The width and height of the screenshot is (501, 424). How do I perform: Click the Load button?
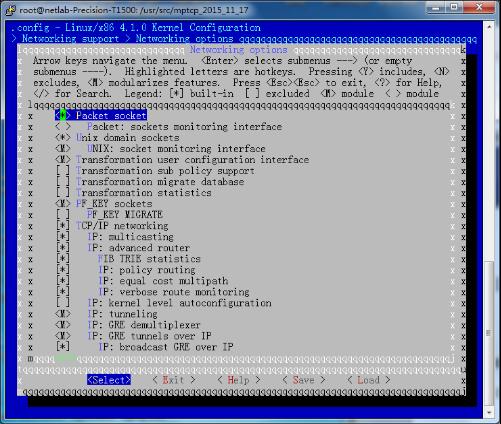(369, 380)
